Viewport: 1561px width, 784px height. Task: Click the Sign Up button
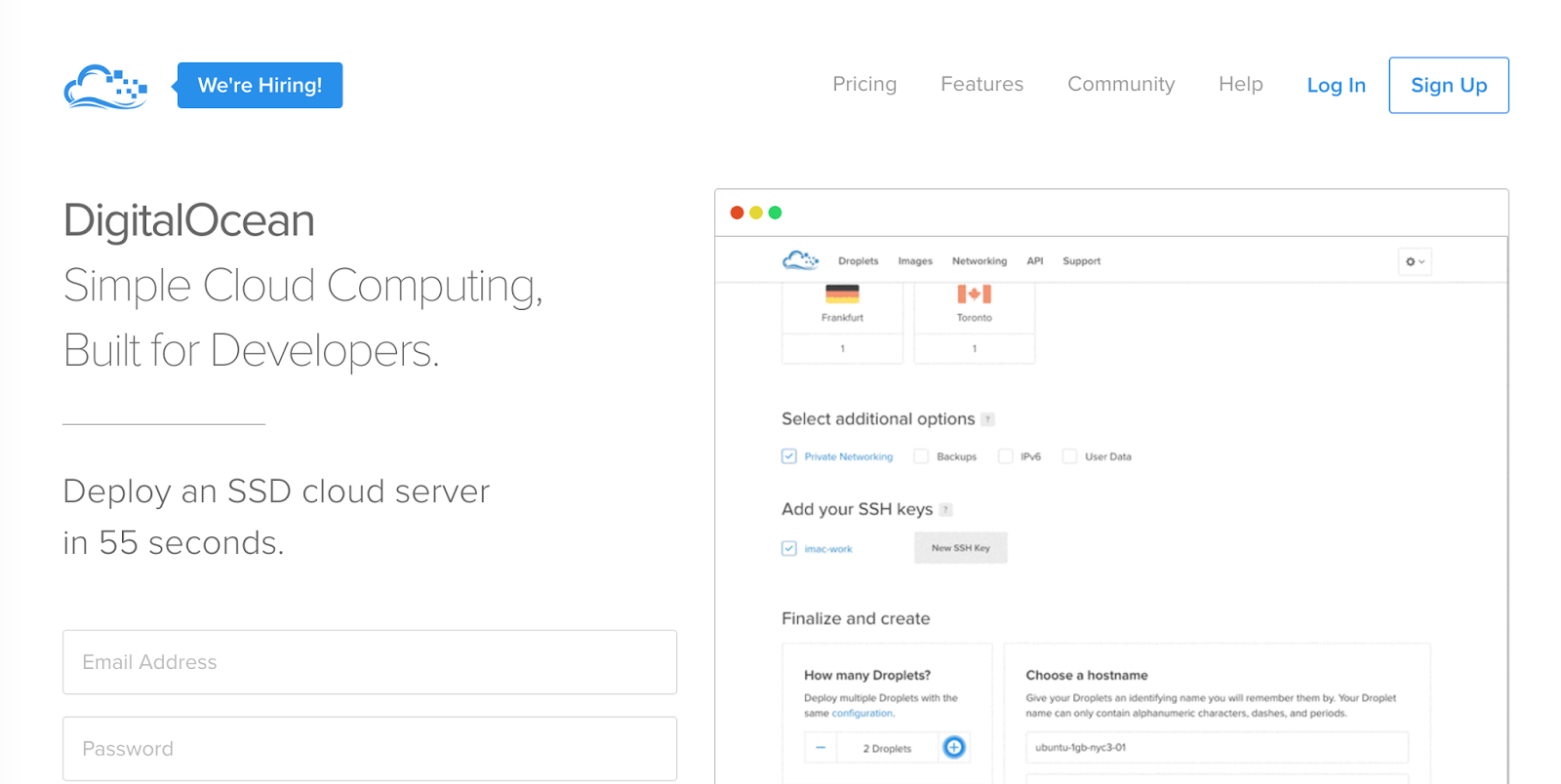pyautogui.click(x=1449, y=85)
